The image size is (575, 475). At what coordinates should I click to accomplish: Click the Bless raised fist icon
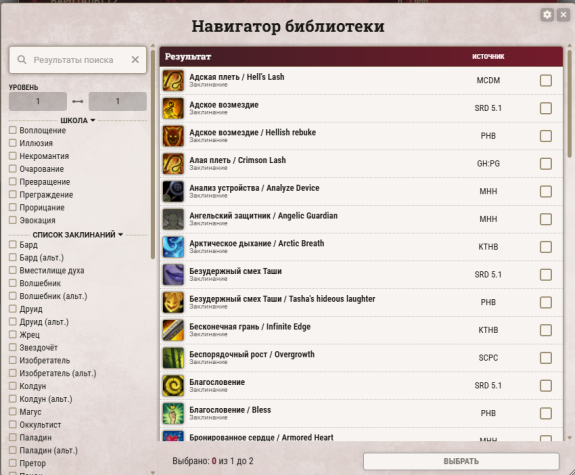[x=173, y=413]
